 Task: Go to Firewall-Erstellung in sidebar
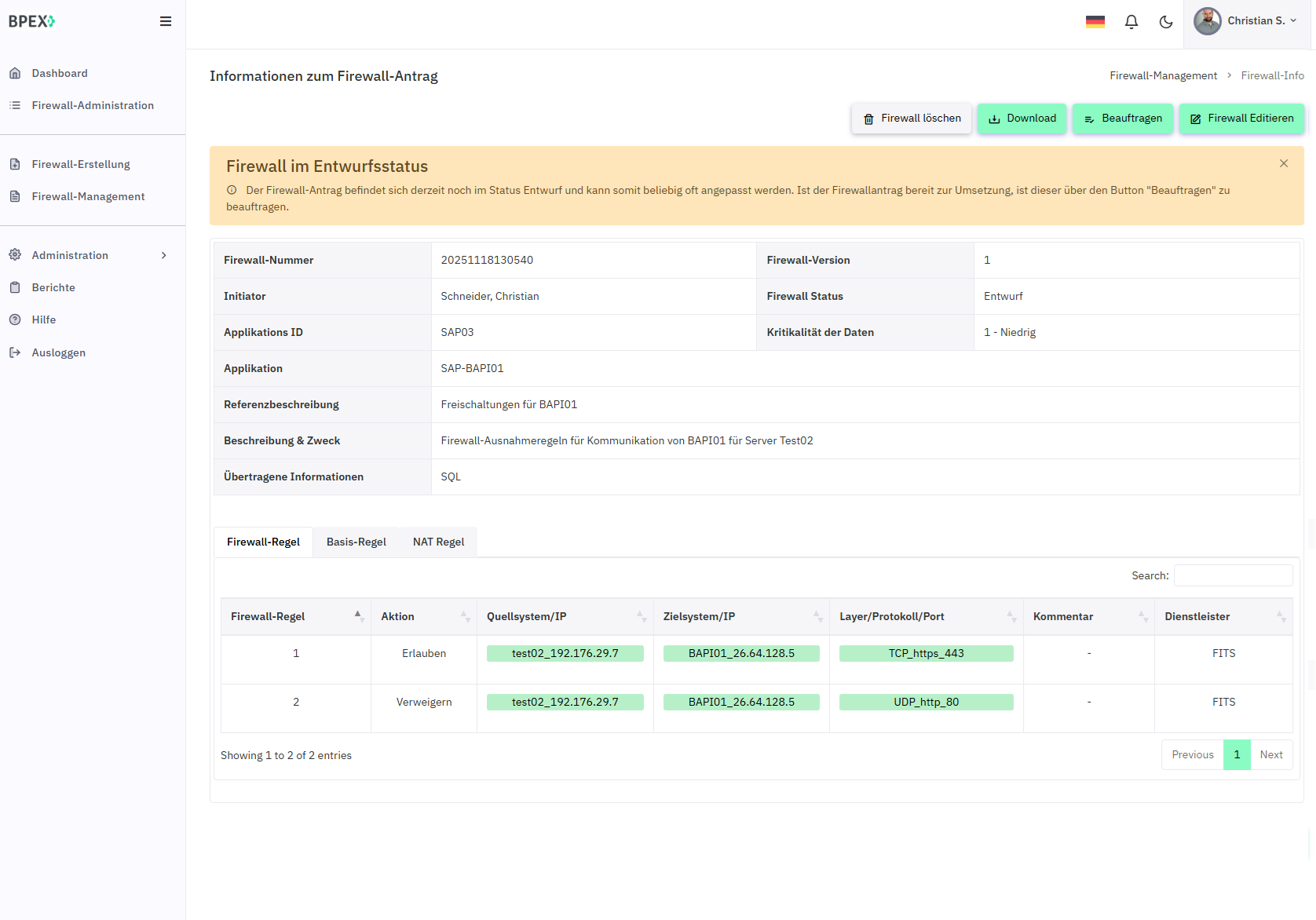point(81,164)
